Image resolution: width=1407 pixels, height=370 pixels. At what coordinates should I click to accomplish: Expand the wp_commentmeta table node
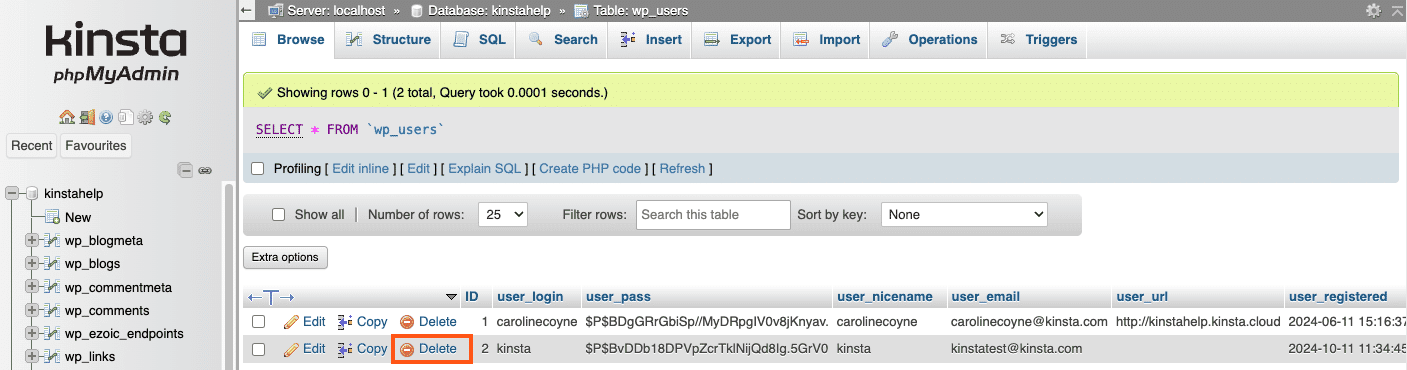click(x=32, y=287)
